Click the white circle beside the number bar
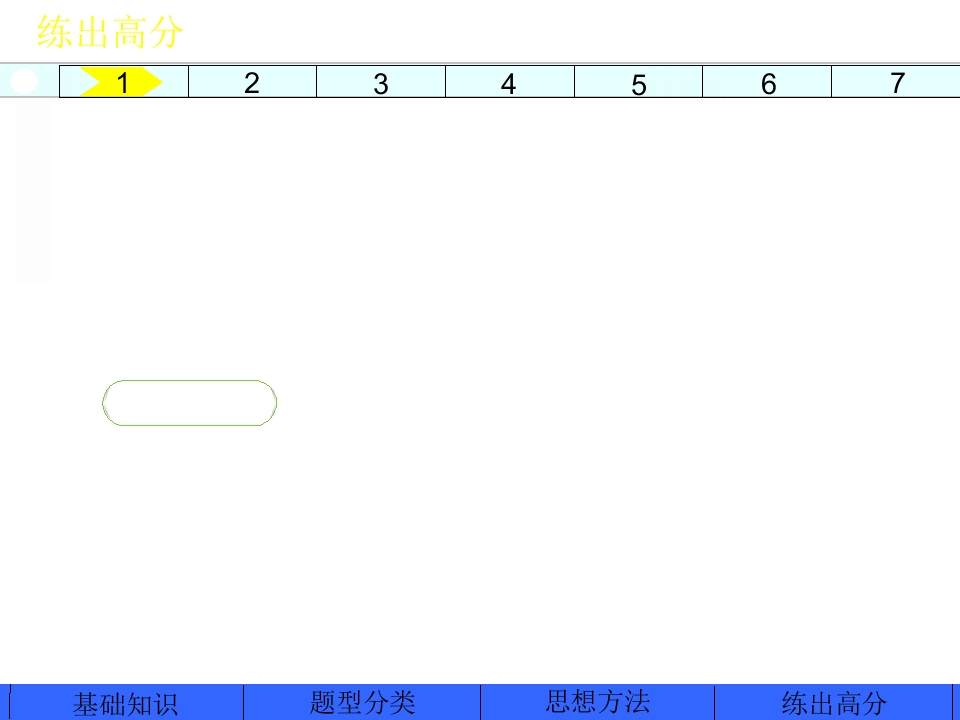This screenshot has width=960, height=720. [24, 81]
